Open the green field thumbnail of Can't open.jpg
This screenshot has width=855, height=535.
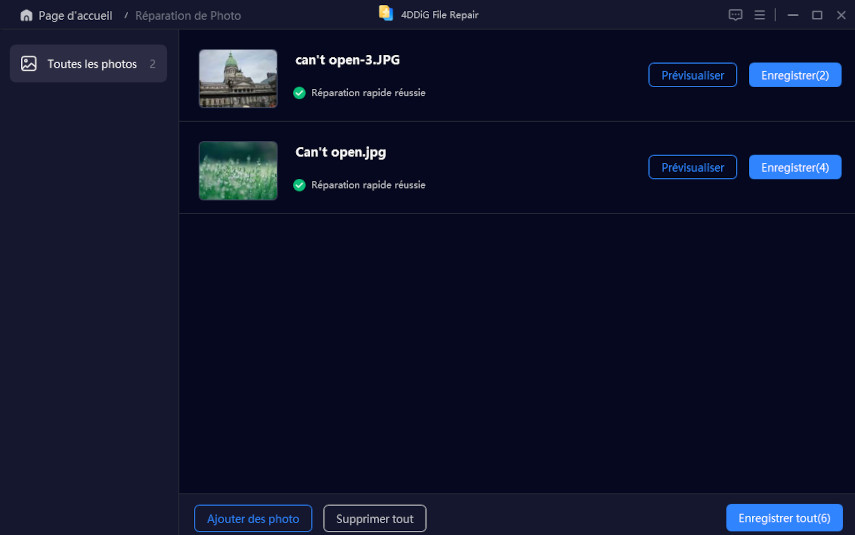pyautogui.click(x=238, y=171)
